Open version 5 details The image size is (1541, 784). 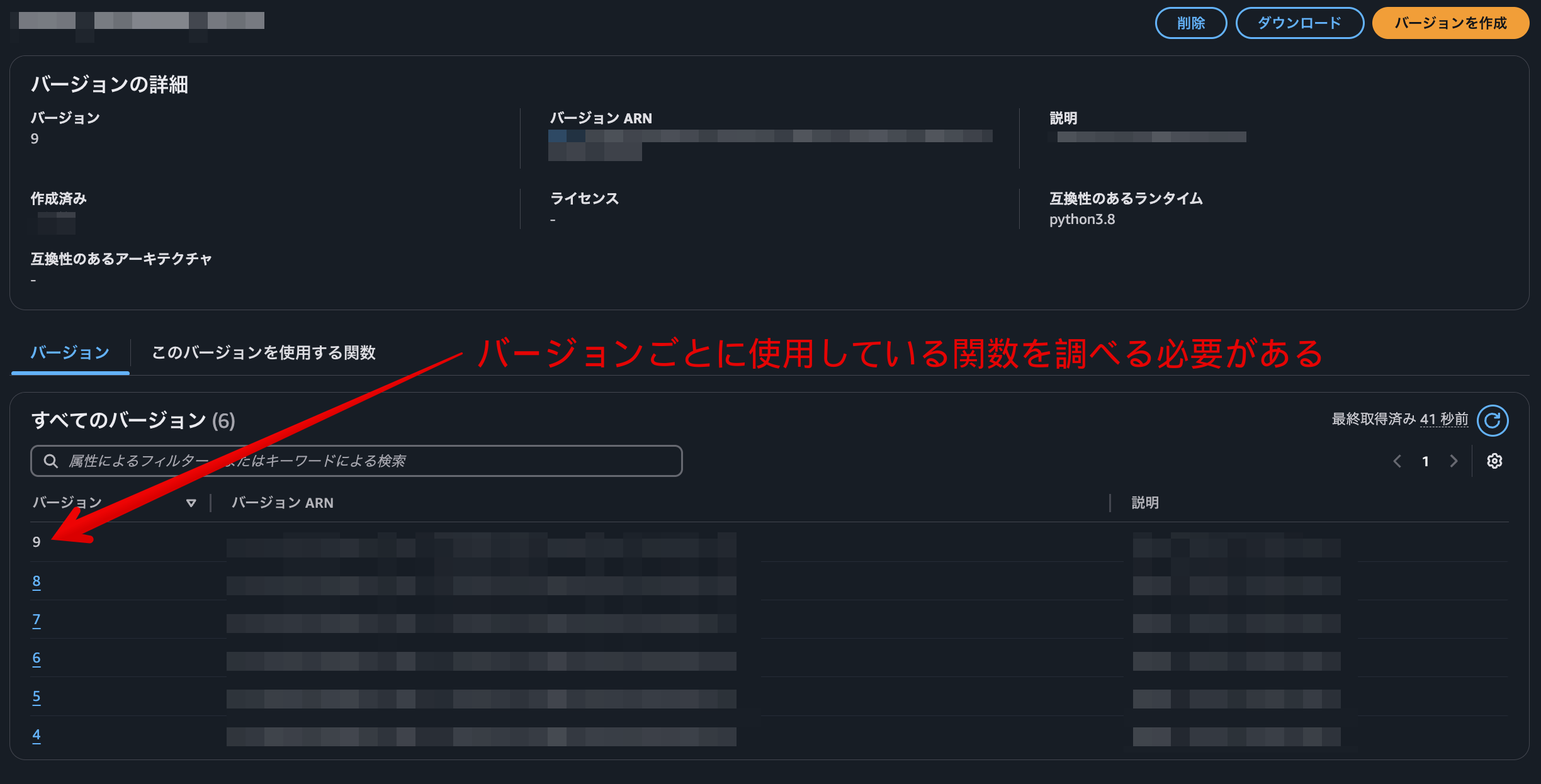(37, 697)
